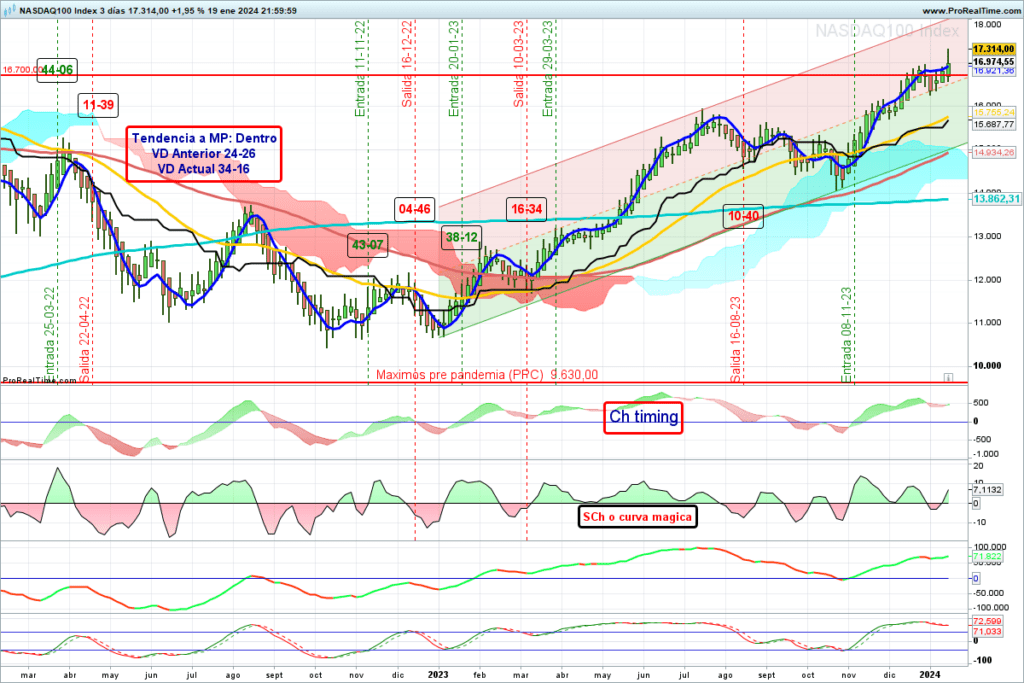Screen dimensions: 1024x683
Task: Click the "Entrada 25-03-22" vertical marker label
Action: coord(50,335)
